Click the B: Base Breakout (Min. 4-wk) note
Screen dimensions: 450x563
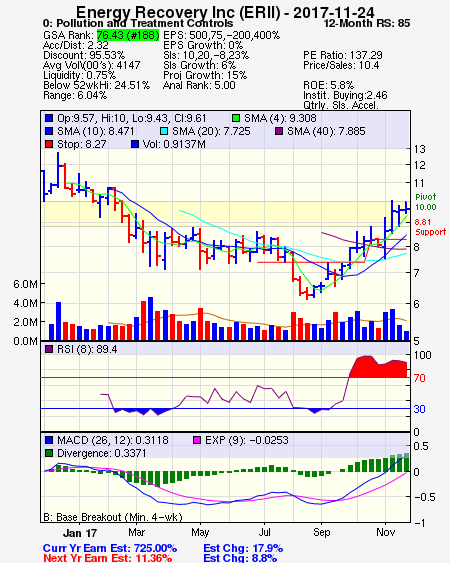[113, 517]
